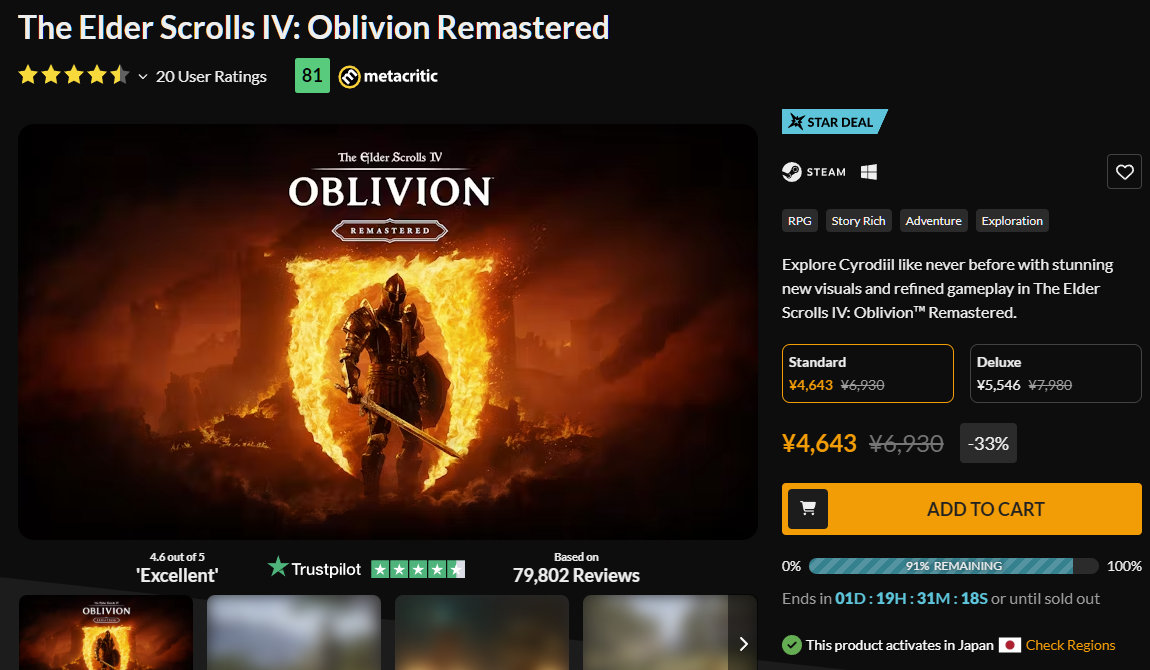Select the Deluxe edition option
1150x670 pixels.
coord(1055,373)
